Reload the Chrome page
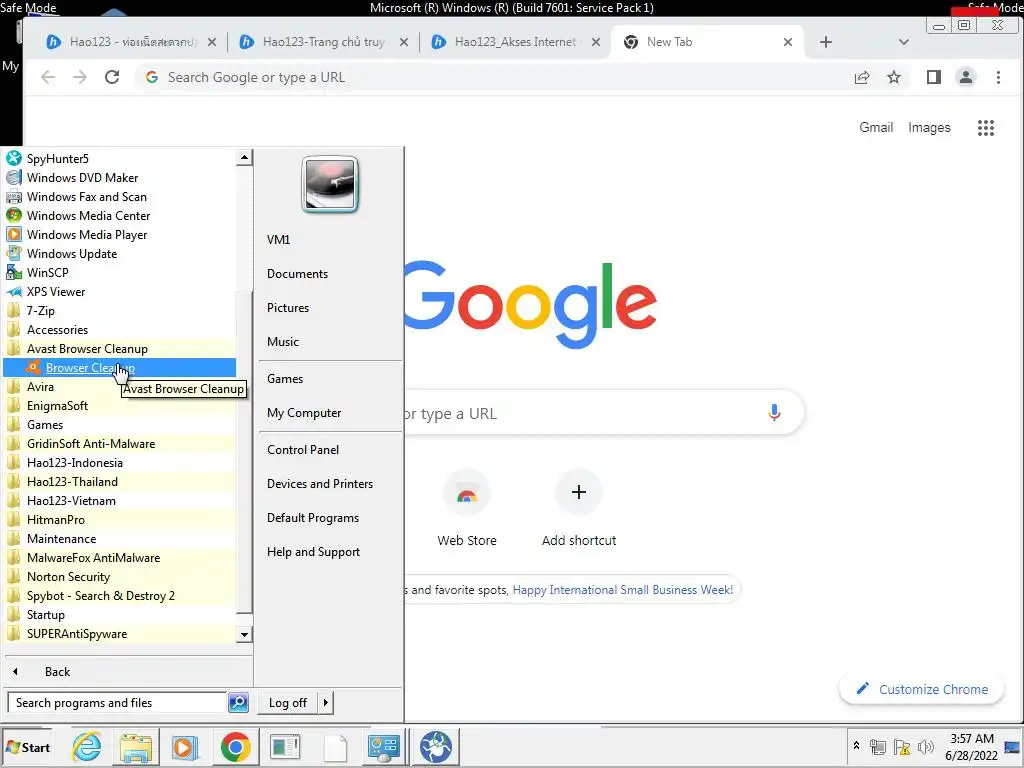Screen dimensions: 1024x768 pos(112,77)
